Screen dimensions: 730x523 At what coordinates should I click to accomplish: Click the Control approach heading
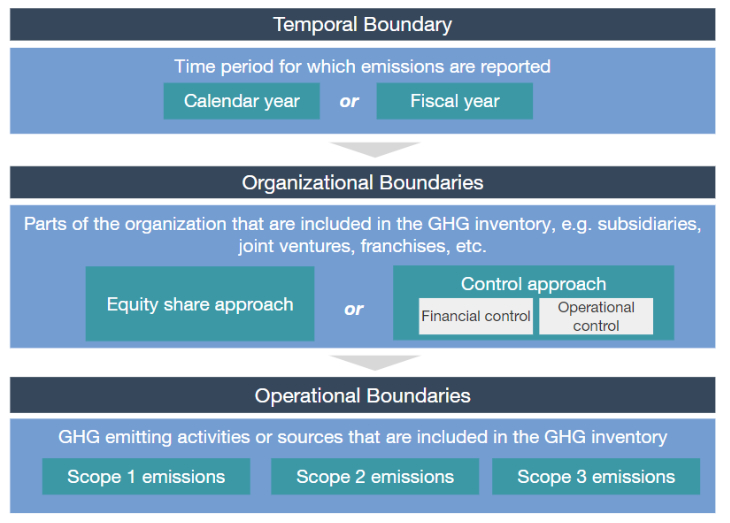(534, 284)
